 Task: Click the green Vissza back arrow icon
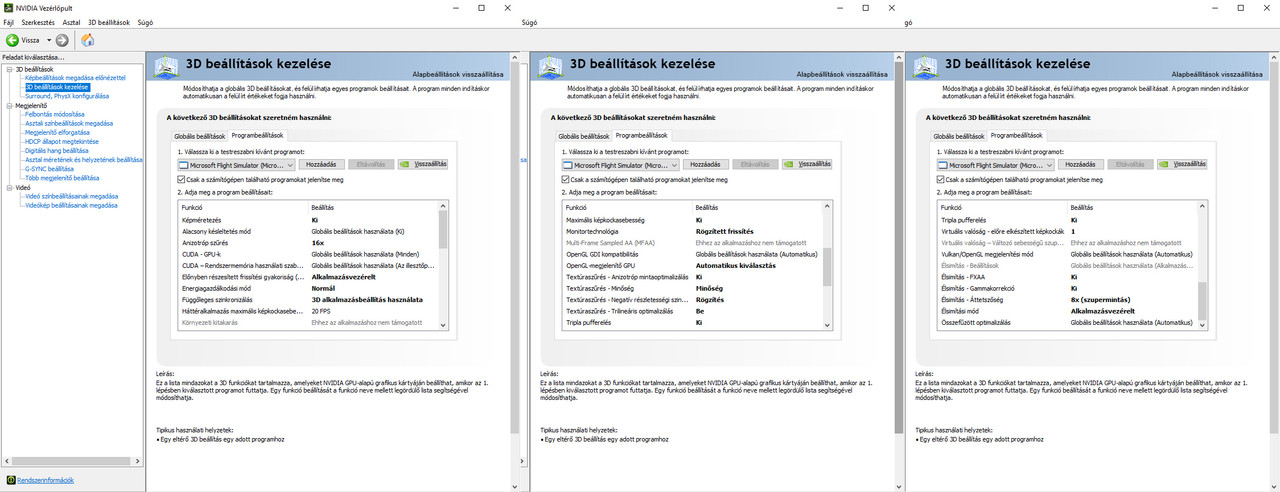click(12, 40)
